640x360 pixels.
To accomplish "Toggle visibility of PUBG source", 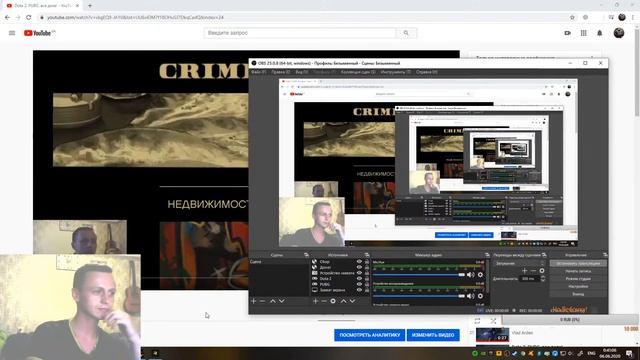I will 359,284.
